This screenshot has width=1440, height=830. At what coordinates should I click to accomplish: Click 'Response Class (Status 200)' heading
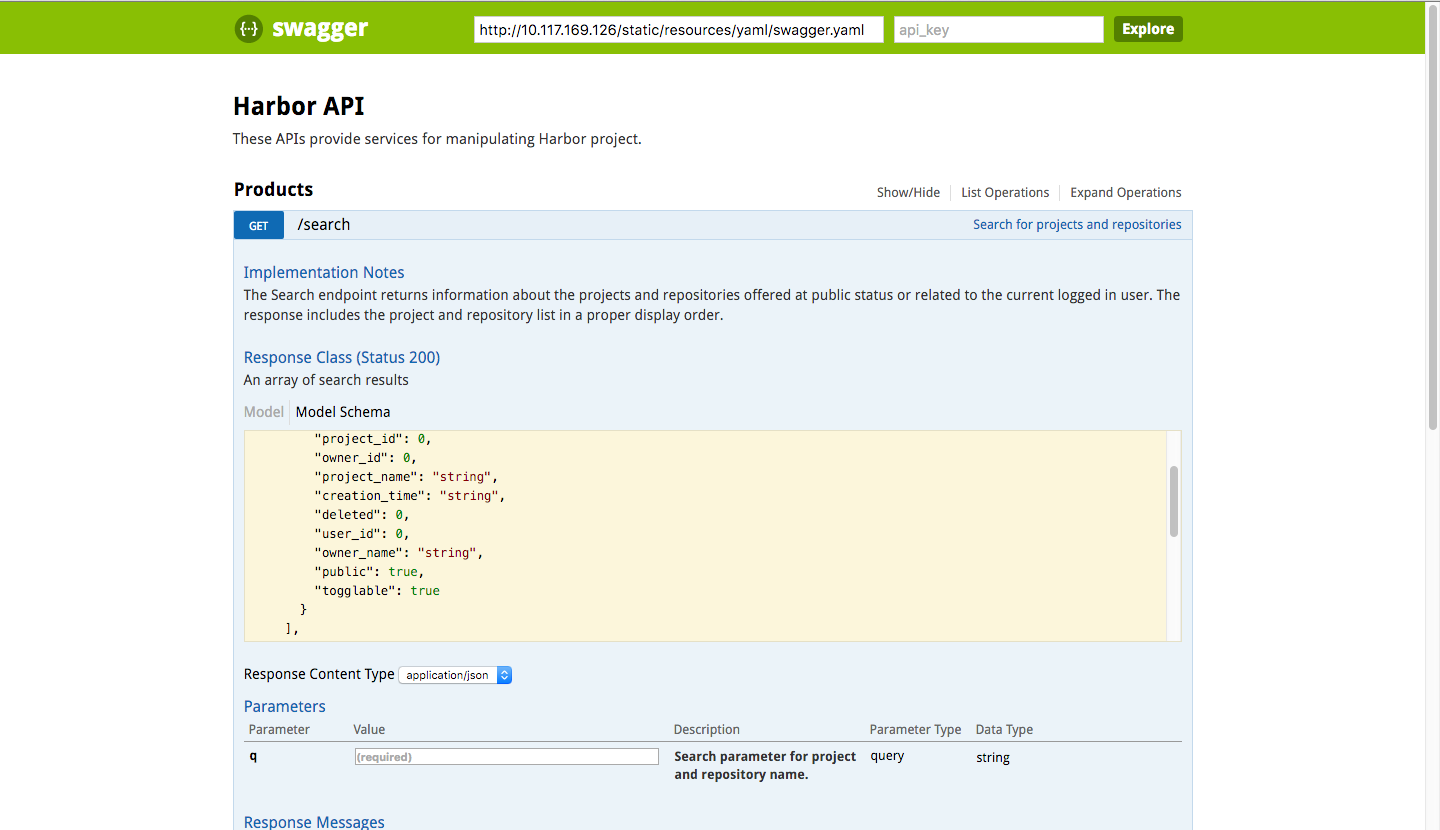[x=342, y=357]
